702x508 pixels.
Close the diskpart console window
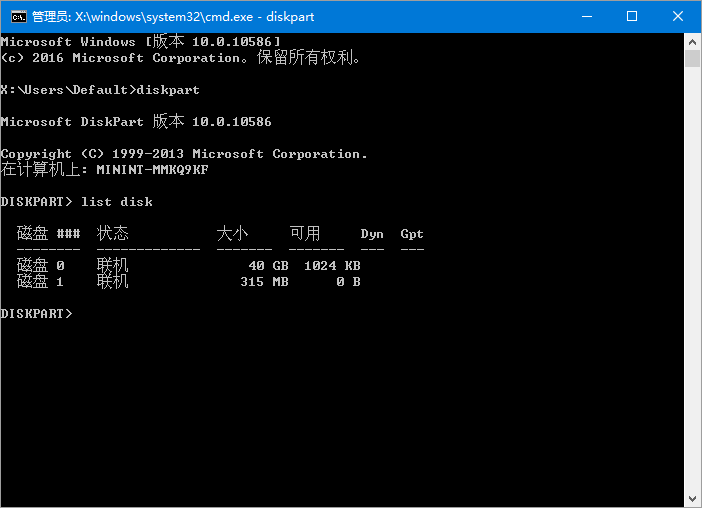pos(678,16)
